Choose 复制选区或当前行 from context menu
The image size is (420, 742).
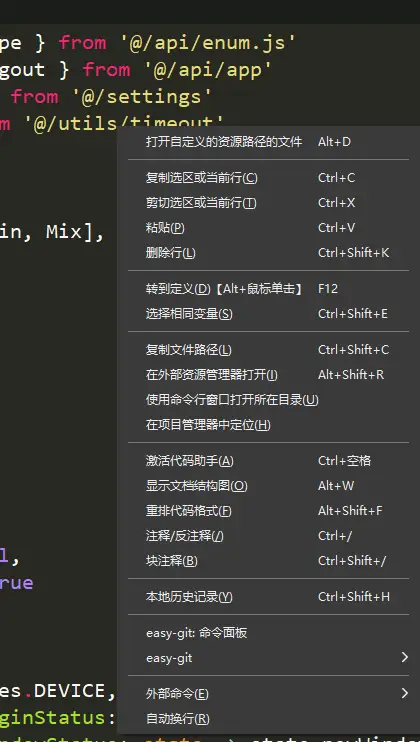click(268, 178)
